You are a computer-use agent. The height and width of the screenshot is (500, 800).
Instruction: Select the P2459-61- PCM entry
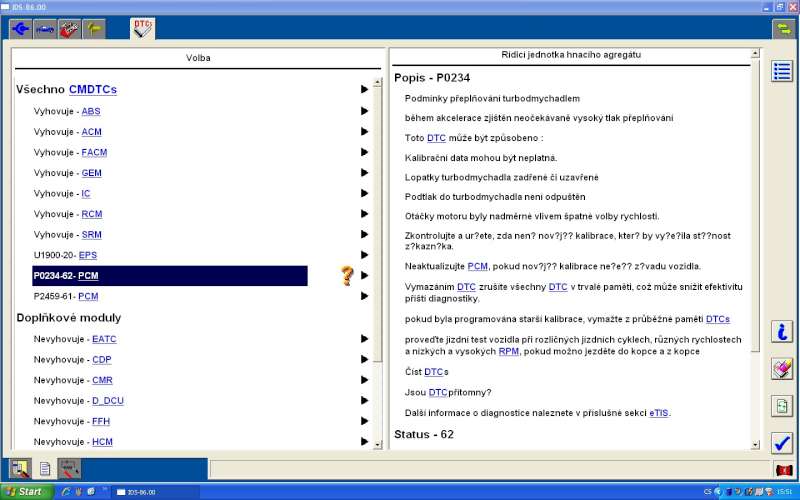[66, 296]
